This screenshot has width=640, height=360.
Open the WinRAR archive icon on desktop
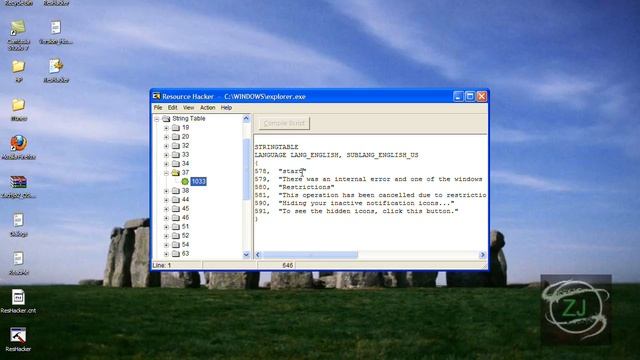coord(18,182)
